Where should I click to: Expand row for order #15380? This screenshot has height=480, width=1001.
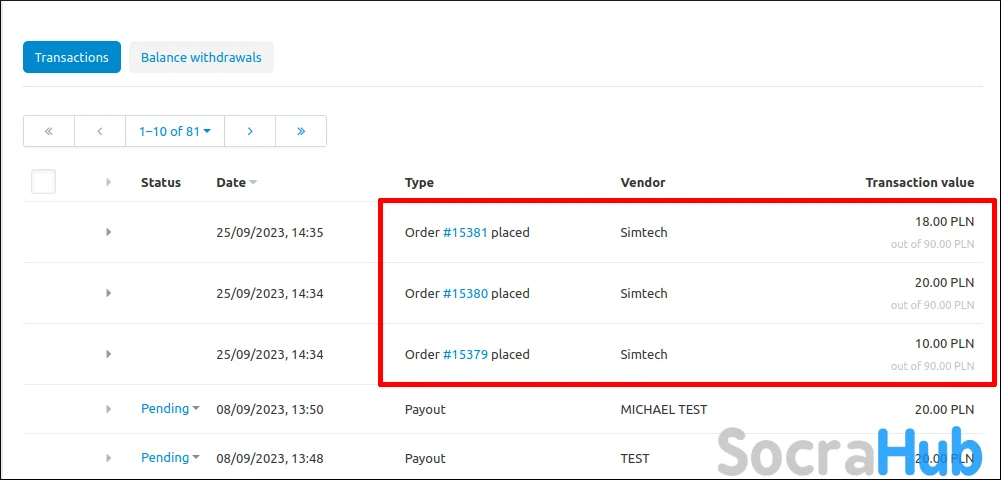coord(109,293)
